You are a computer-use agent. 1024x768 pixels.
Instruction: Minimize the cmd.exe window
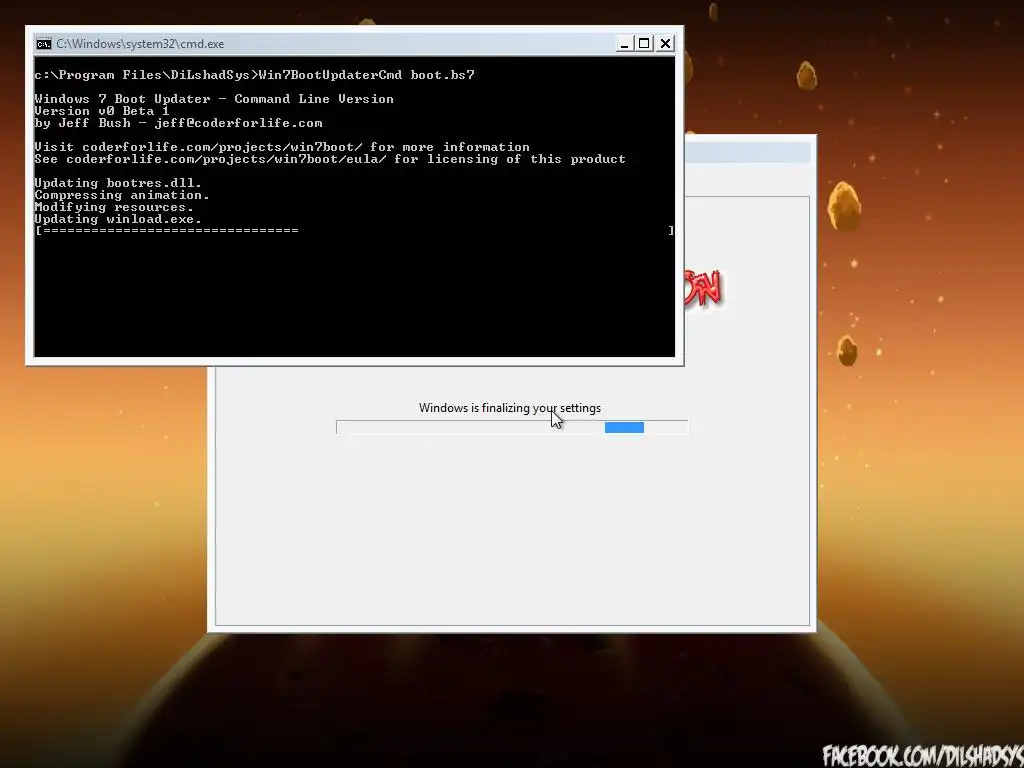pyautogui.click(x=624, y=44)
